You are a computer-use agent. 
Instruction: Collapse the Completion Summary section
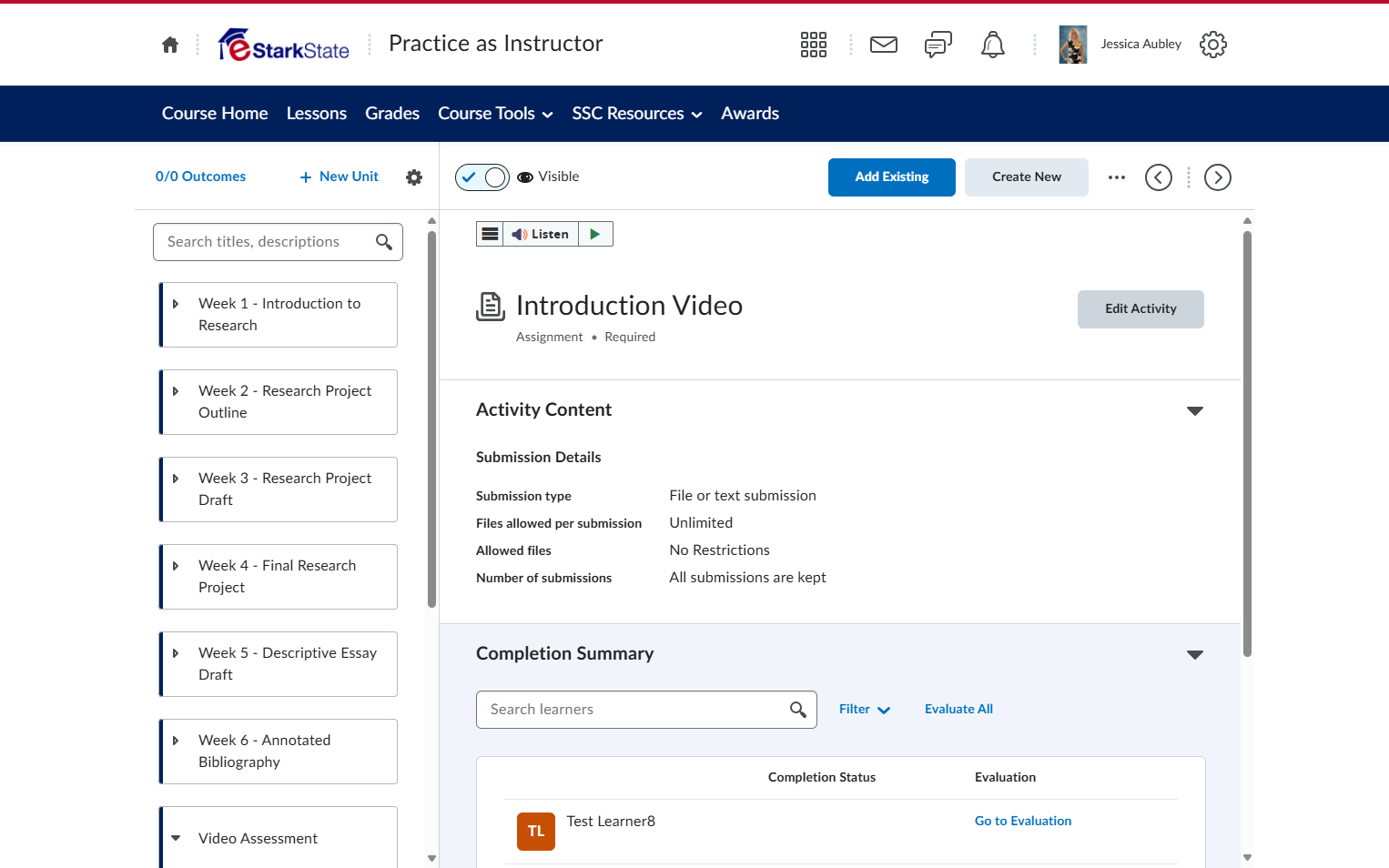coord(1195,655)
